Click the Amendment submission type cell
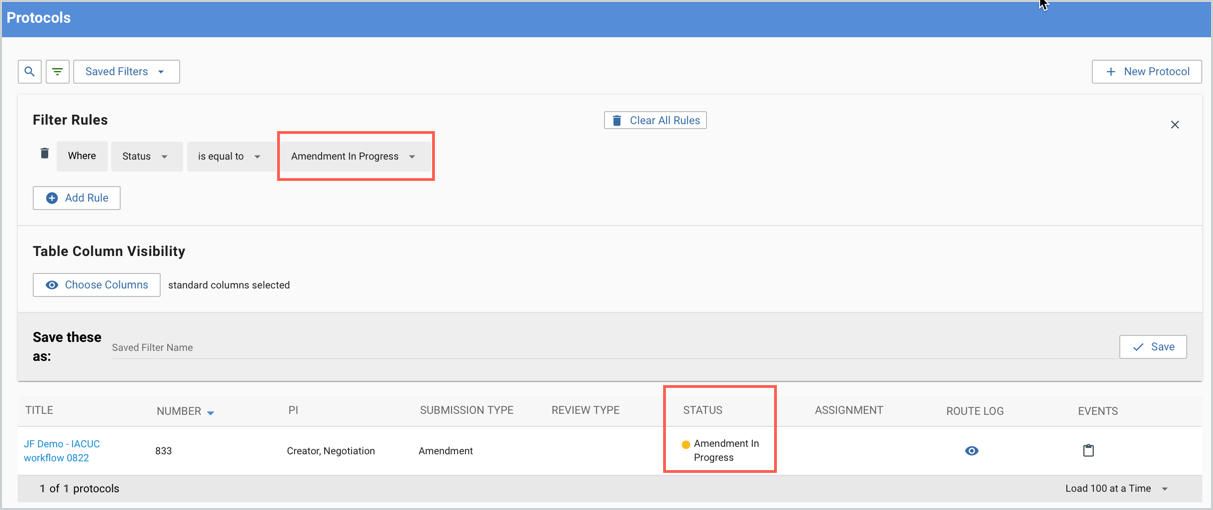This screenshot has width=1213, height=510. tap(446, 451)
